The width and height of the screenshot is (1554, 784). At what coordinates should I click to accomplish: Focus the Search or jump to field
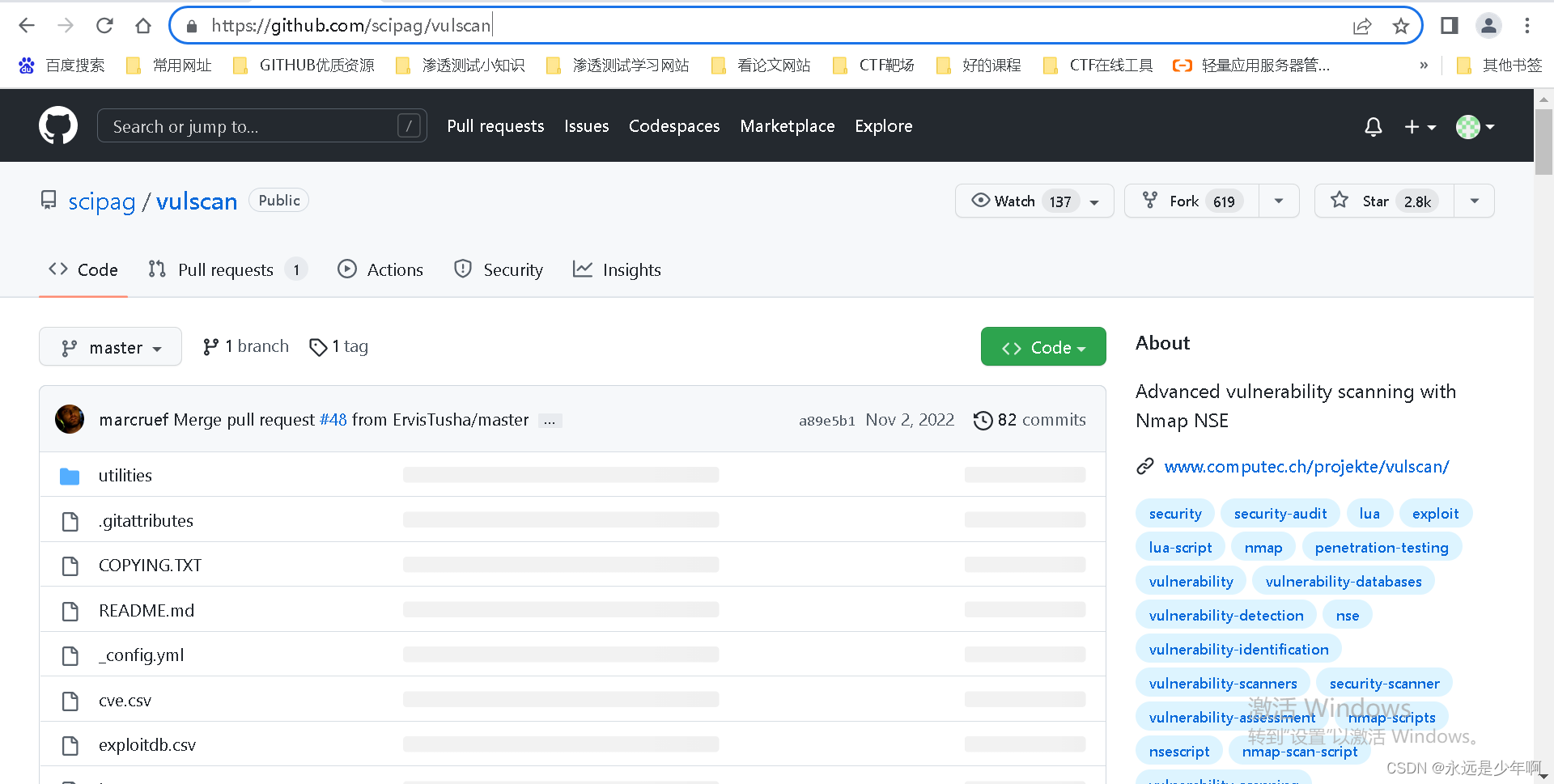coord(261,126)
